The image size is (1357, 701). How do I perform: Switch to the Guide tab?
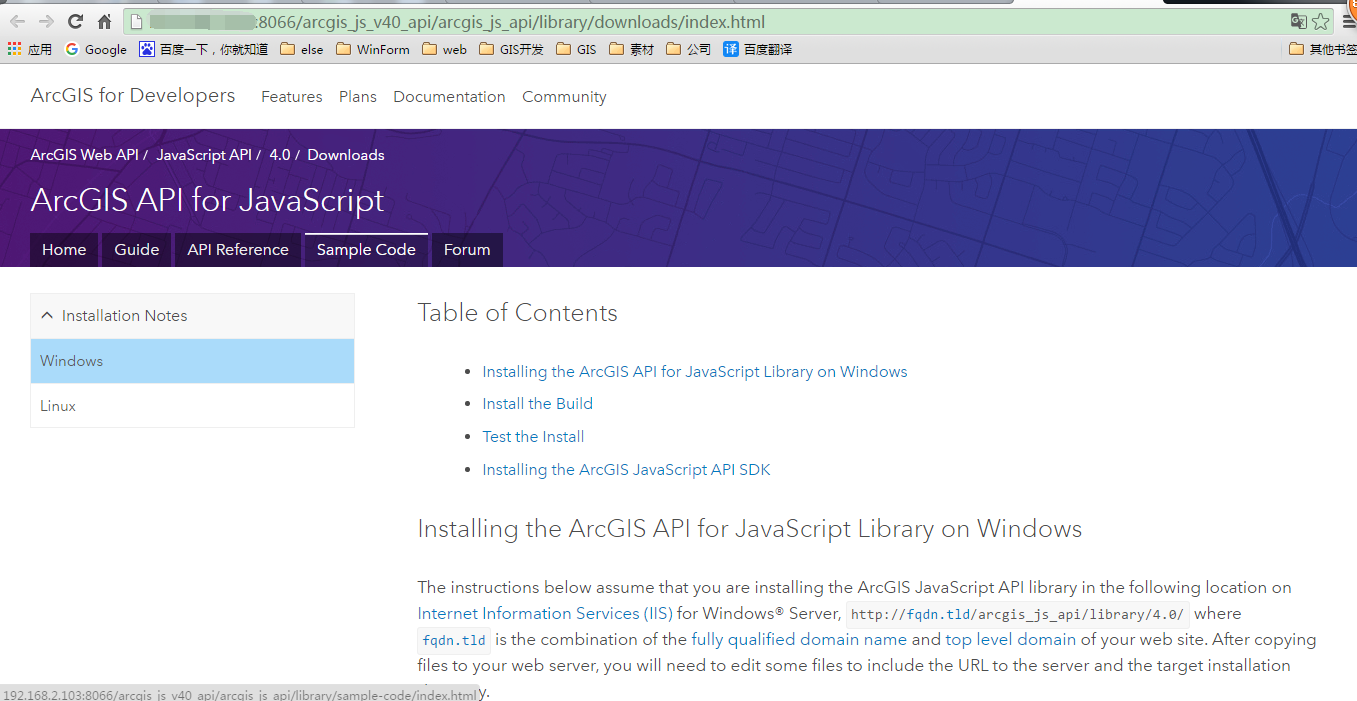[x=137, y=250]
